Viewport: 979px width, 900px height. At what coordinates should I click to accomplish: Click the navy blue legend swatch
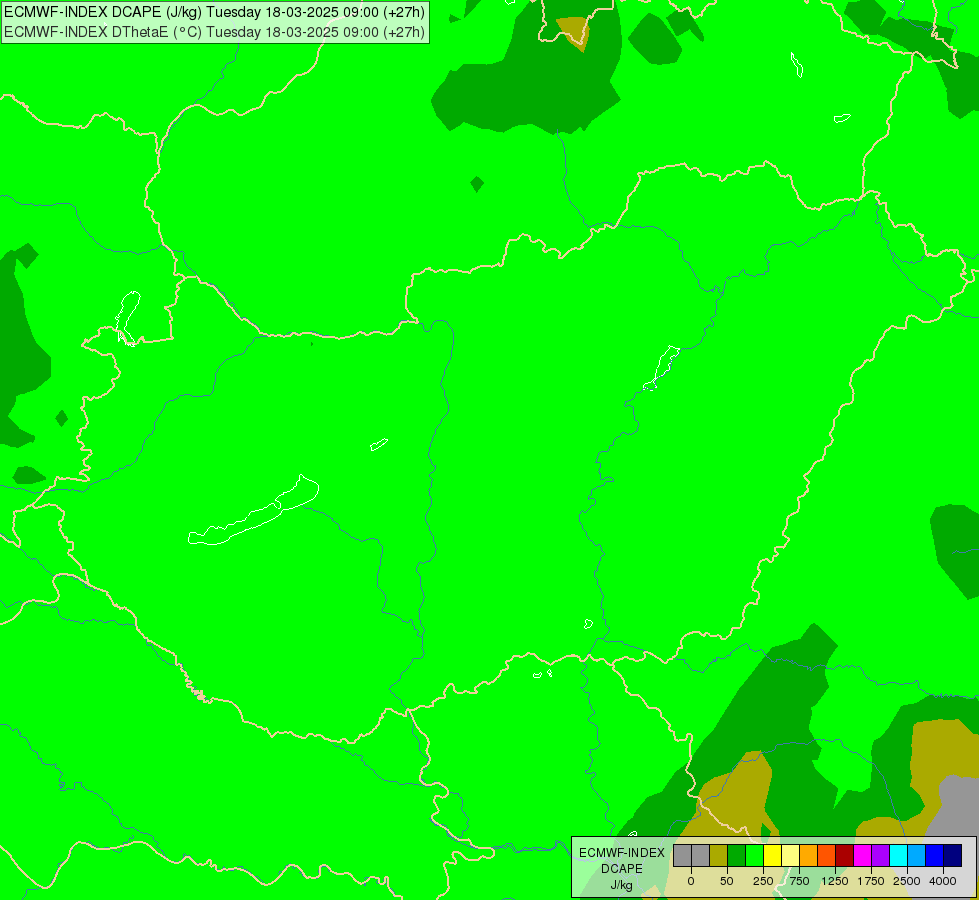[x=953, y=855]
